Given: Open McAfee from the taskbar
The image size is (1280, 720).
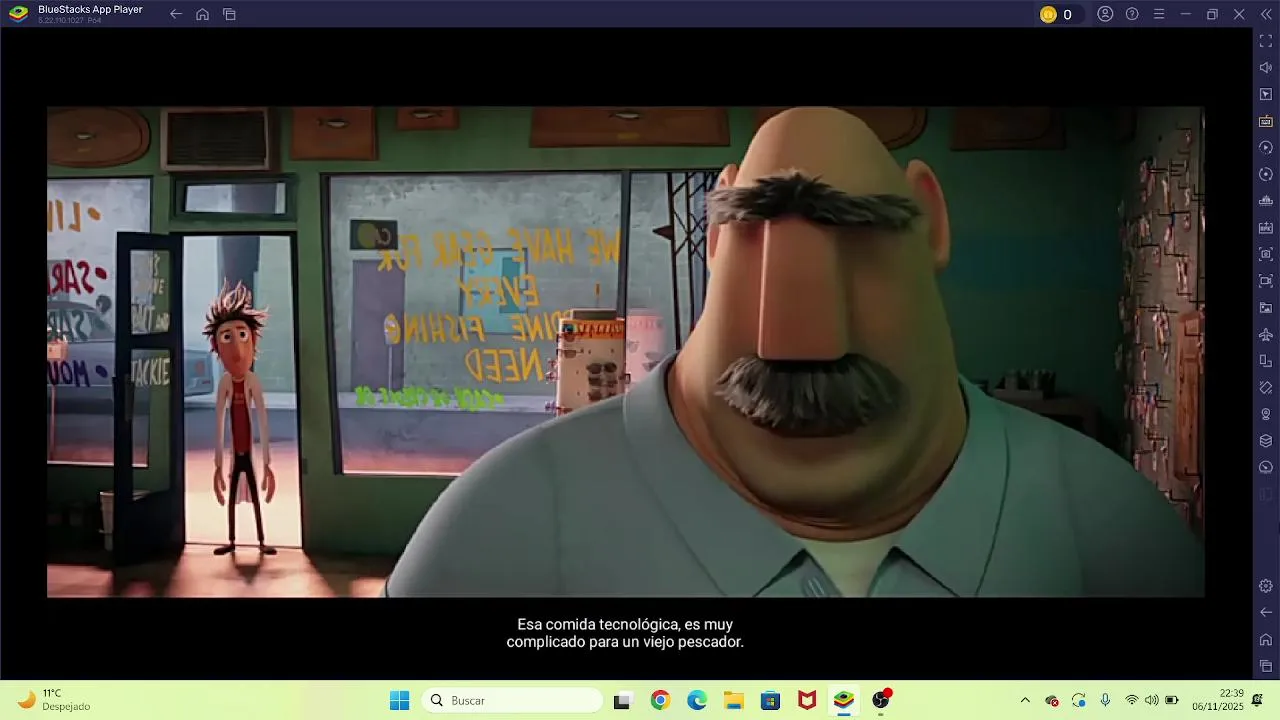Looking at the screenshot, I should point(807,700).
